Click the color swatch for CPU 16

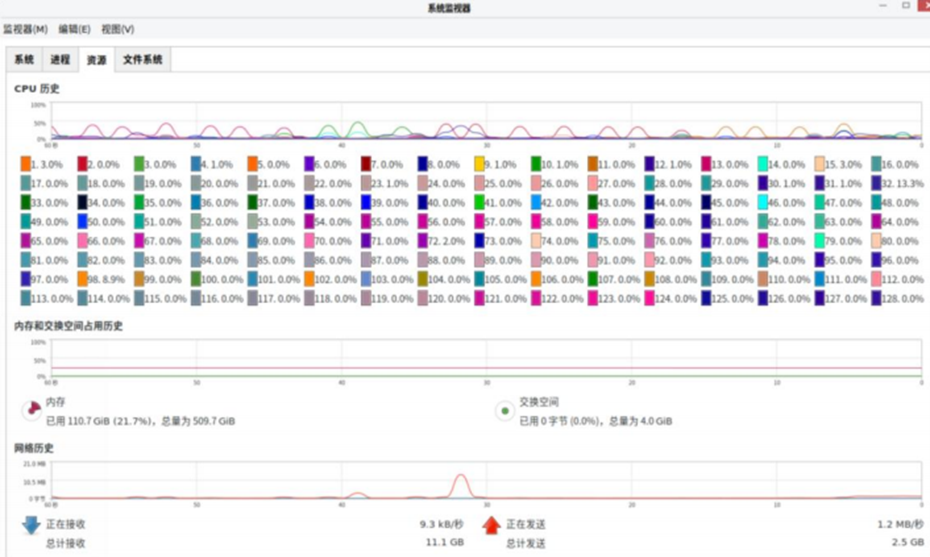point(877,164)
